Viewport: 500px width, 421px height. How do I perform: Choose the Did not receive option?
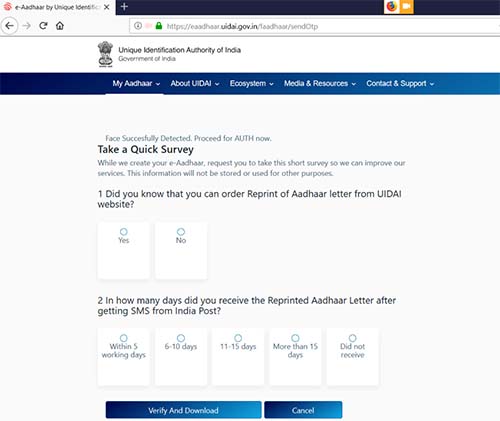[x=352, y=338]
